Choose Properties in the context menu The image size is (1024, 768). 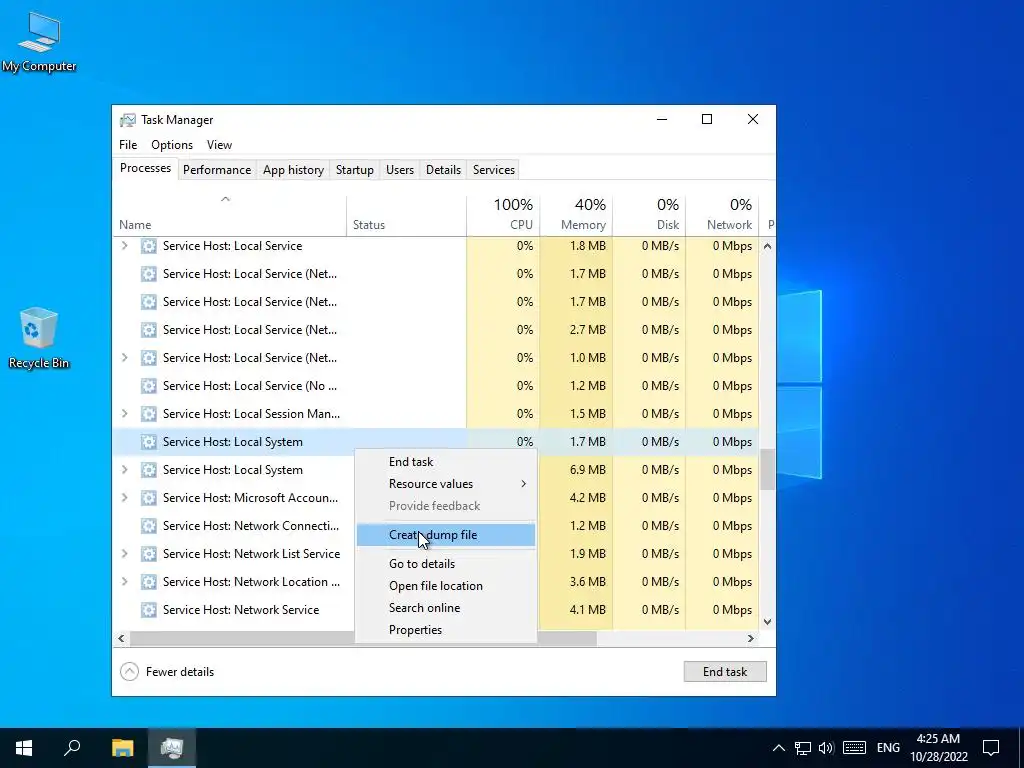point(446,630)
